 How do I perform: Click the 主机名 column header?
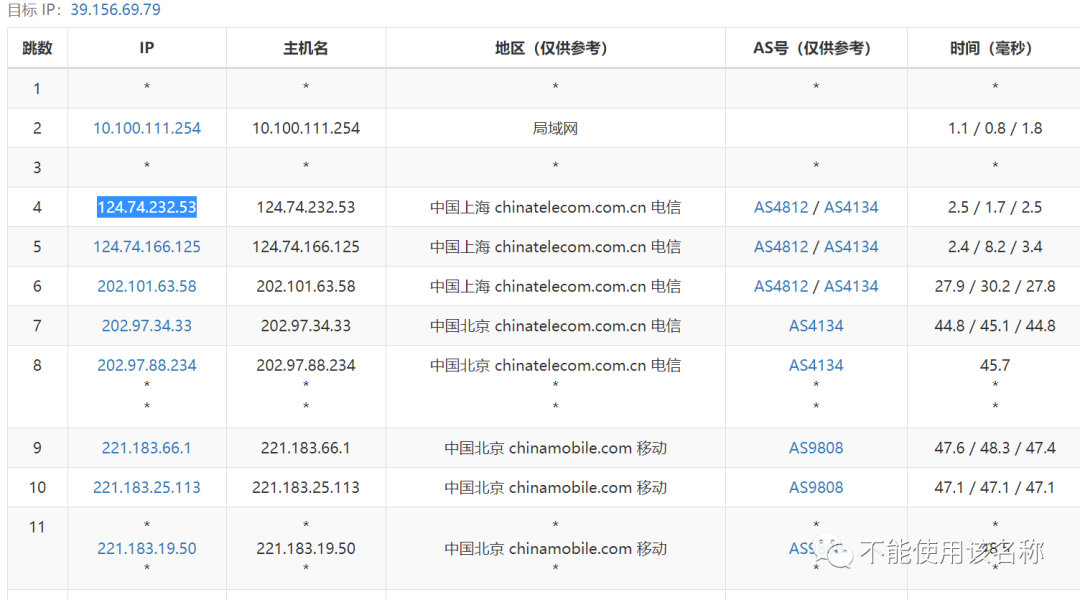point(306,48)
